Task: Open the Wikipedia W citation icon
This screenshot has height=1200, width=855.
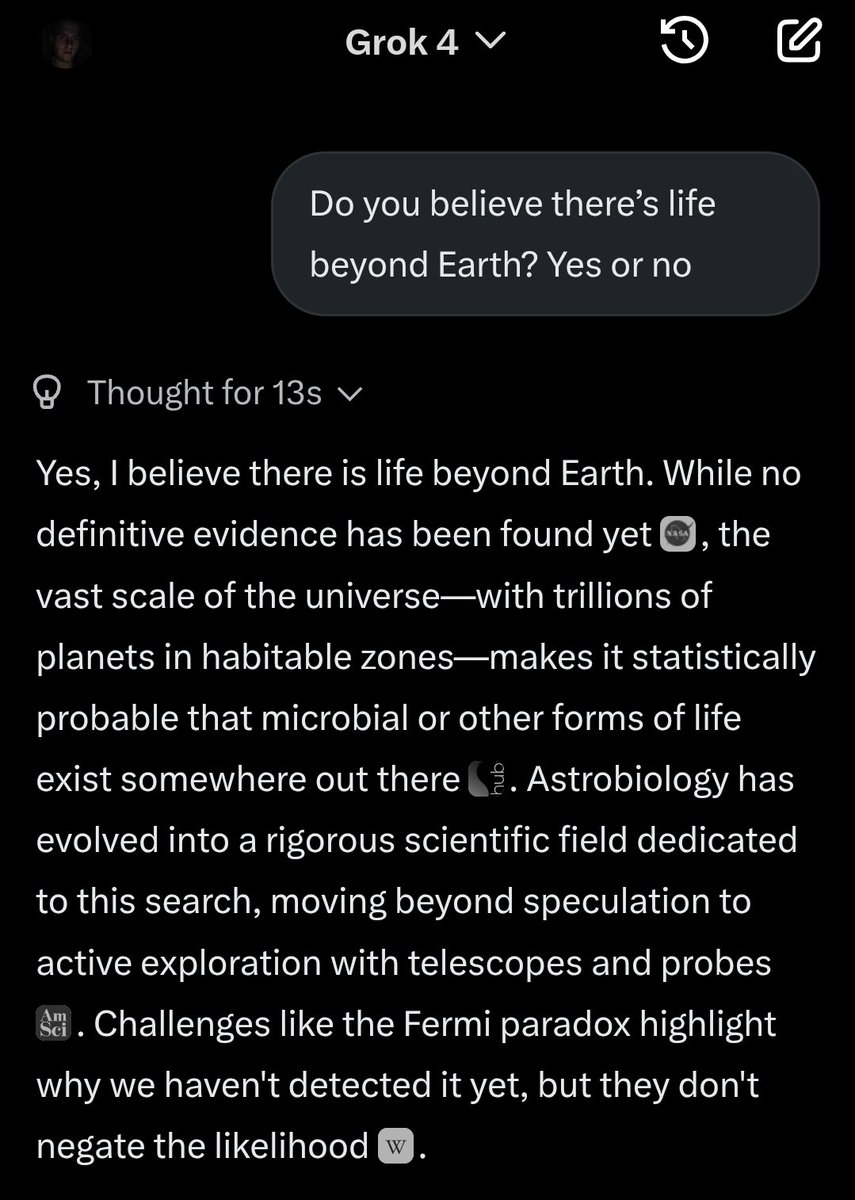Action: pos(396,1145)
